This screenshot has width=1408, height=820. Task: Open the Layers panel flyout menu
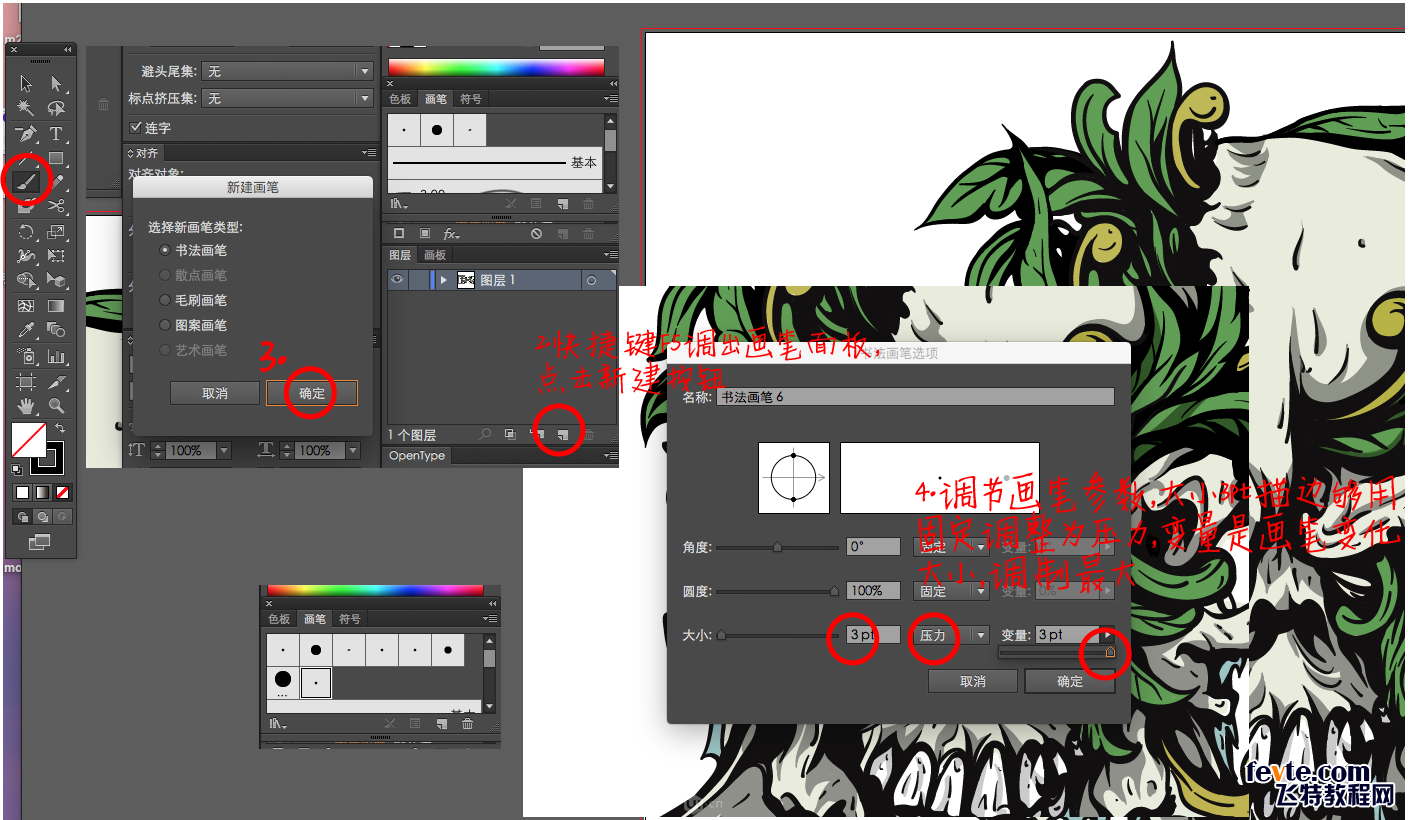point(610,255)
